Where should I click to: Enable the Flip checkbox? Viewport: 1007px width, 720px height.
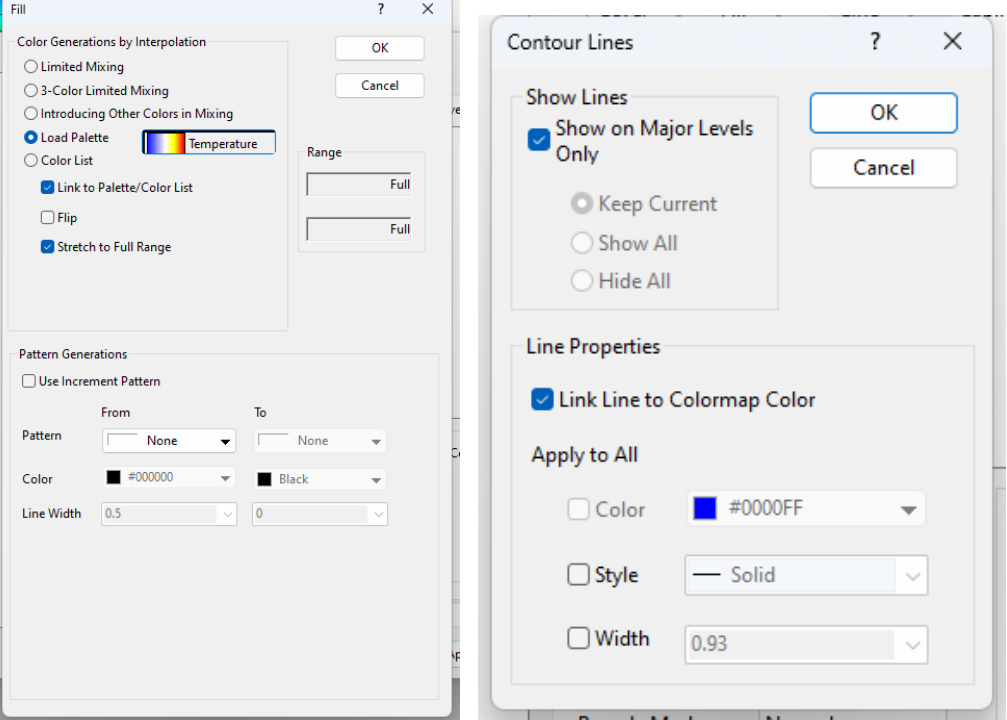pyautogui.click(x=47, y=217)
